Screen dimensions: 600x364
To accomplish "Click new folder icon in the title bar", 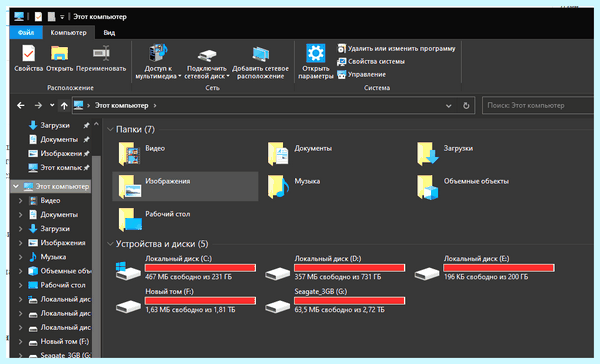I will coord(51,16).
